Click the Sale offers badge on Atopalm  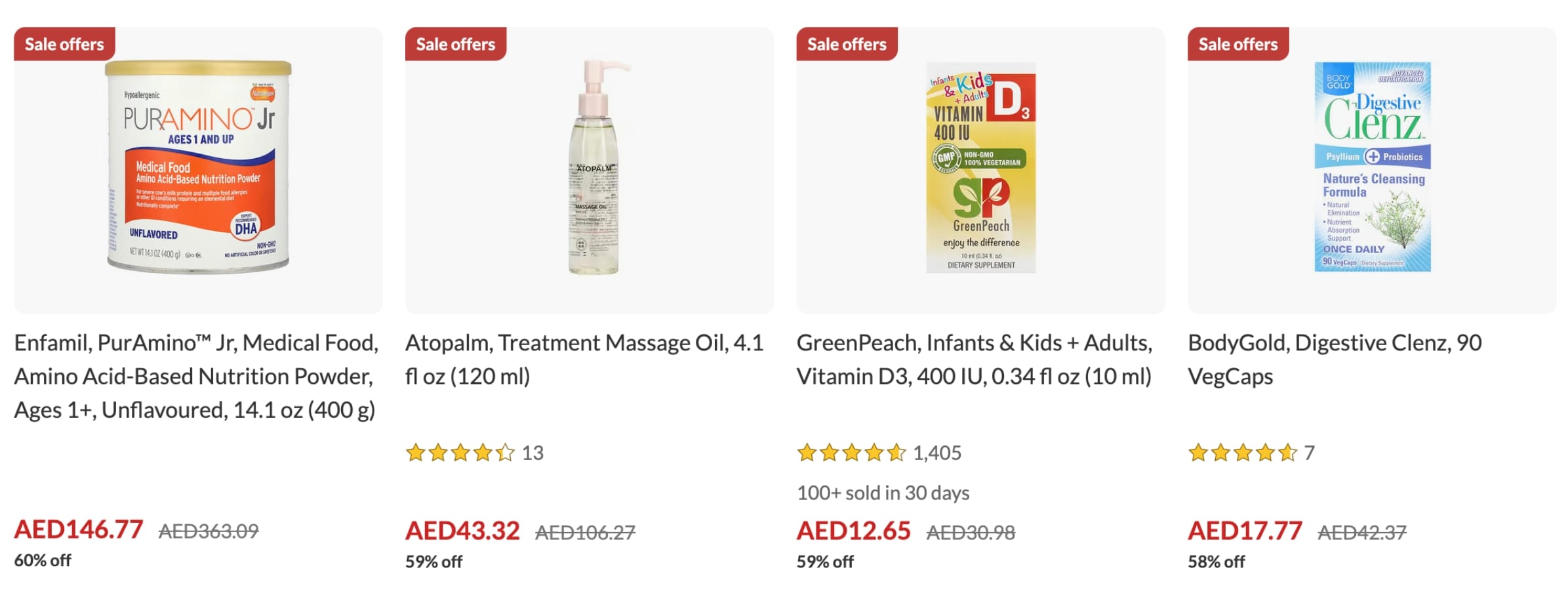[x=455, y=44]
